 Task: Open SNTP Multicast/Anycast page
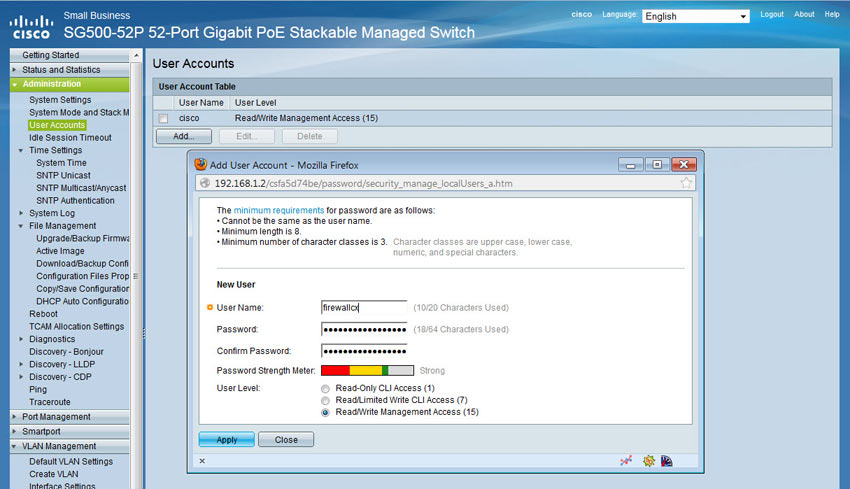(x=81, y=188)
